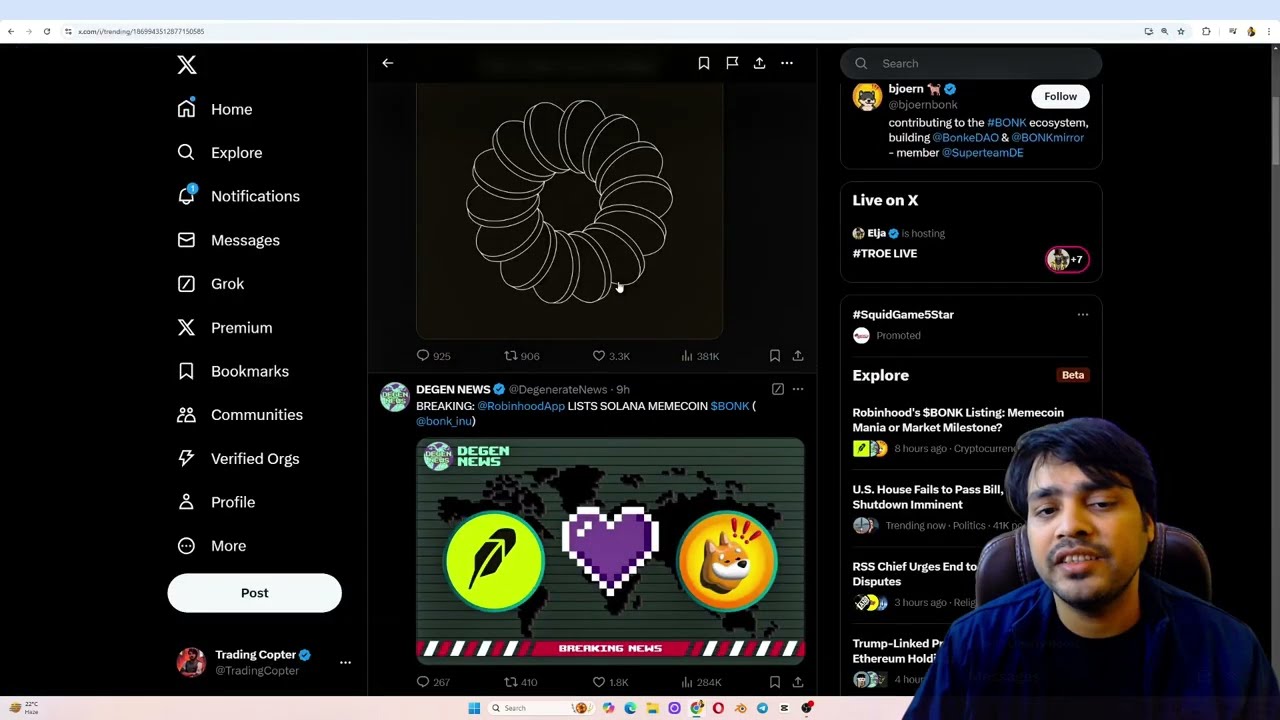This screenshot has width=1280, height=720.
Task: Click the DEGEN NEWS author name
Action: (453, 389)
